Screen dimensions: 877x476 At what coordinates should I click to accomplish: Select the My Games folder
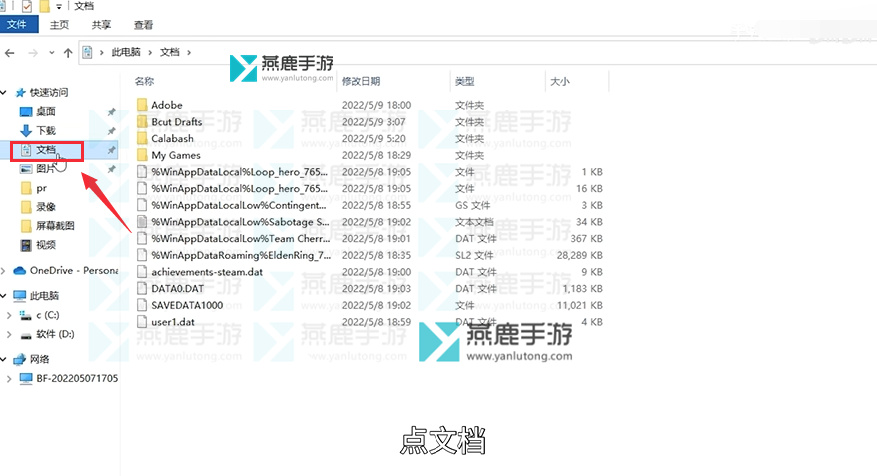click(x=176, y=155)
